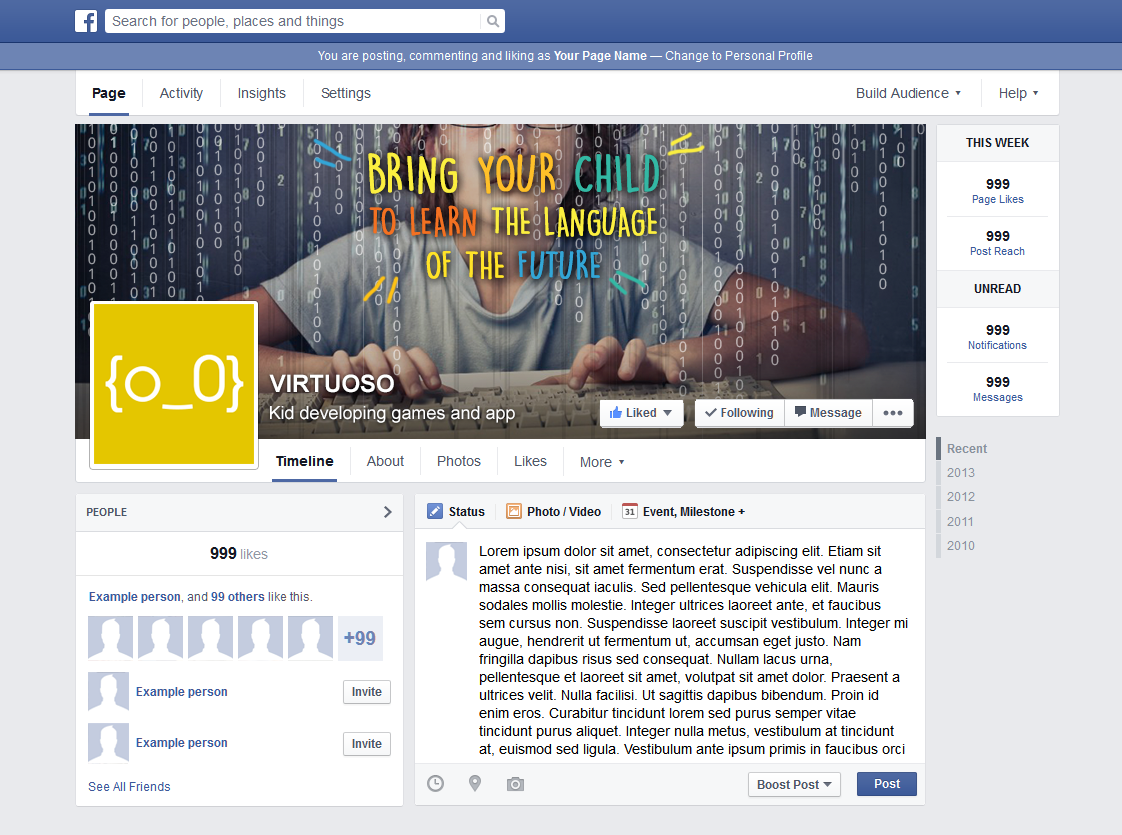Click the Facebook logo icon
The height and width of the screenshot is (835, 1122).
[86, 21]
